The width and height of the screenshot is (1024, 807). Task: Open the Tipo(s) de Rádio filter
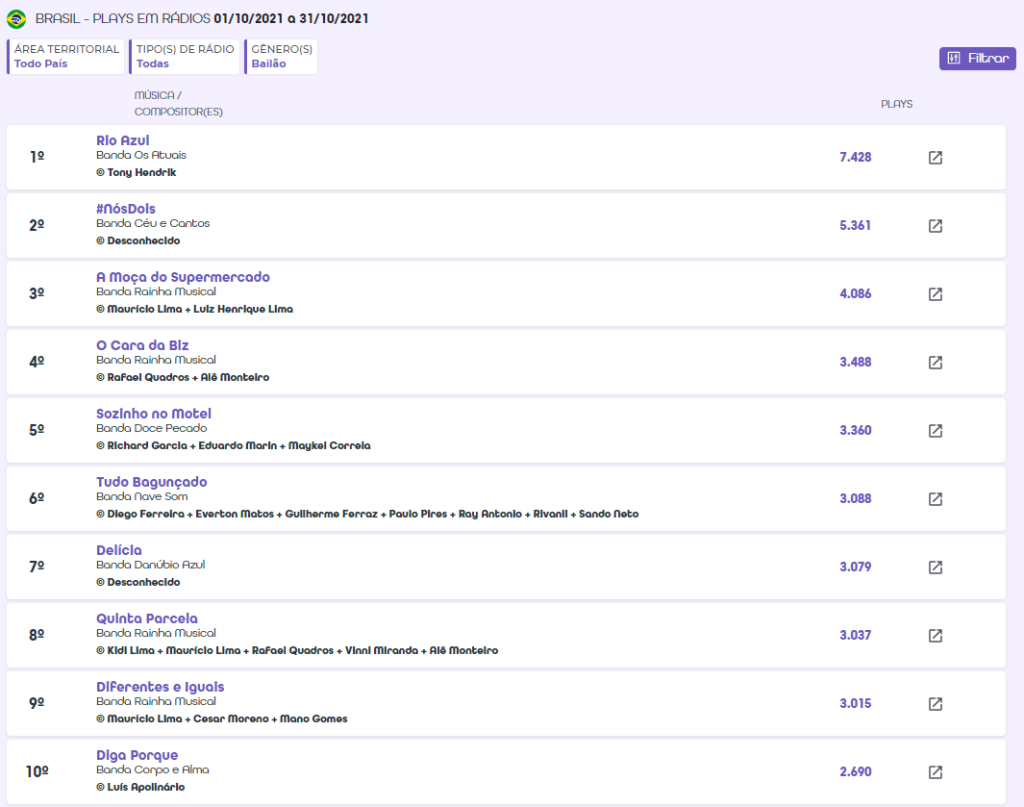[185, 56]
